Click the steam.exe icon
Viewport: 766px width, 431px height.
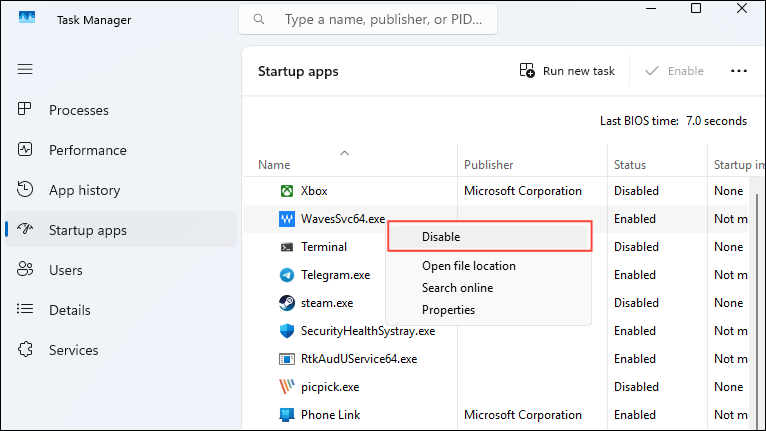pos(287,303)
